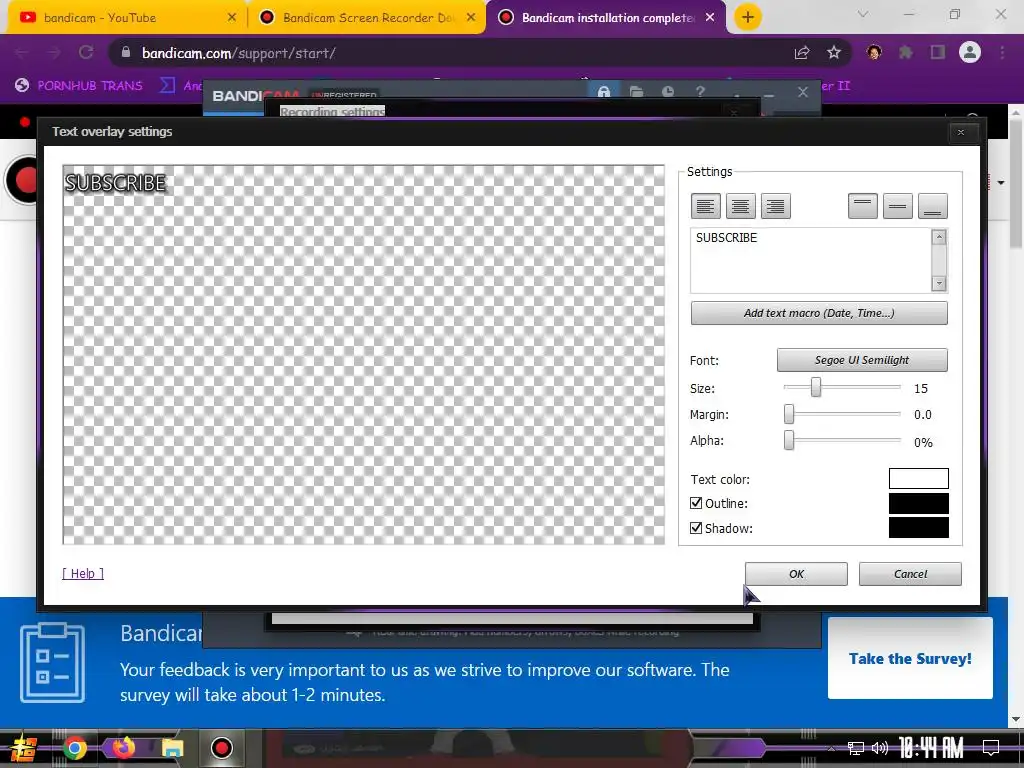Show hidden tray icons chevron
The height and width of the screenshot is (768, 1024).
click(x=831, y=748)
